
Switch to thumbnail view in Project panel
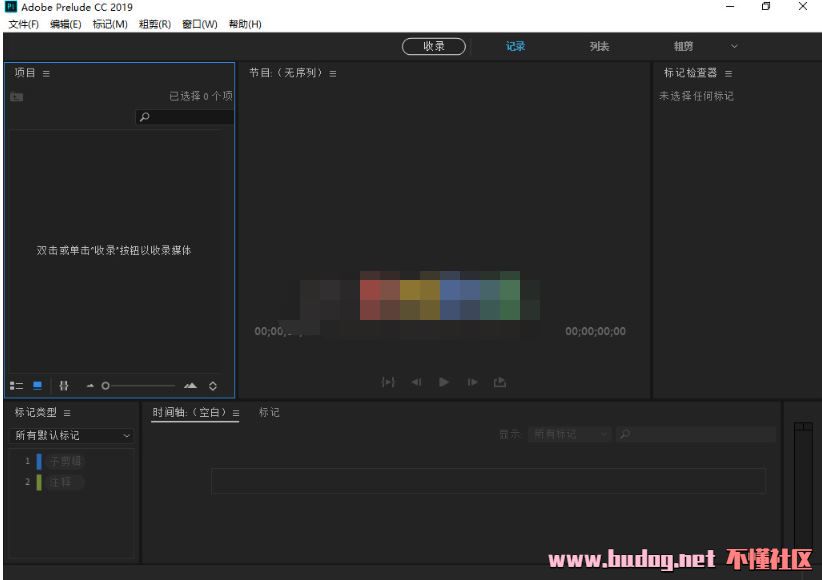pyautogui.click(x=38, y=386)
